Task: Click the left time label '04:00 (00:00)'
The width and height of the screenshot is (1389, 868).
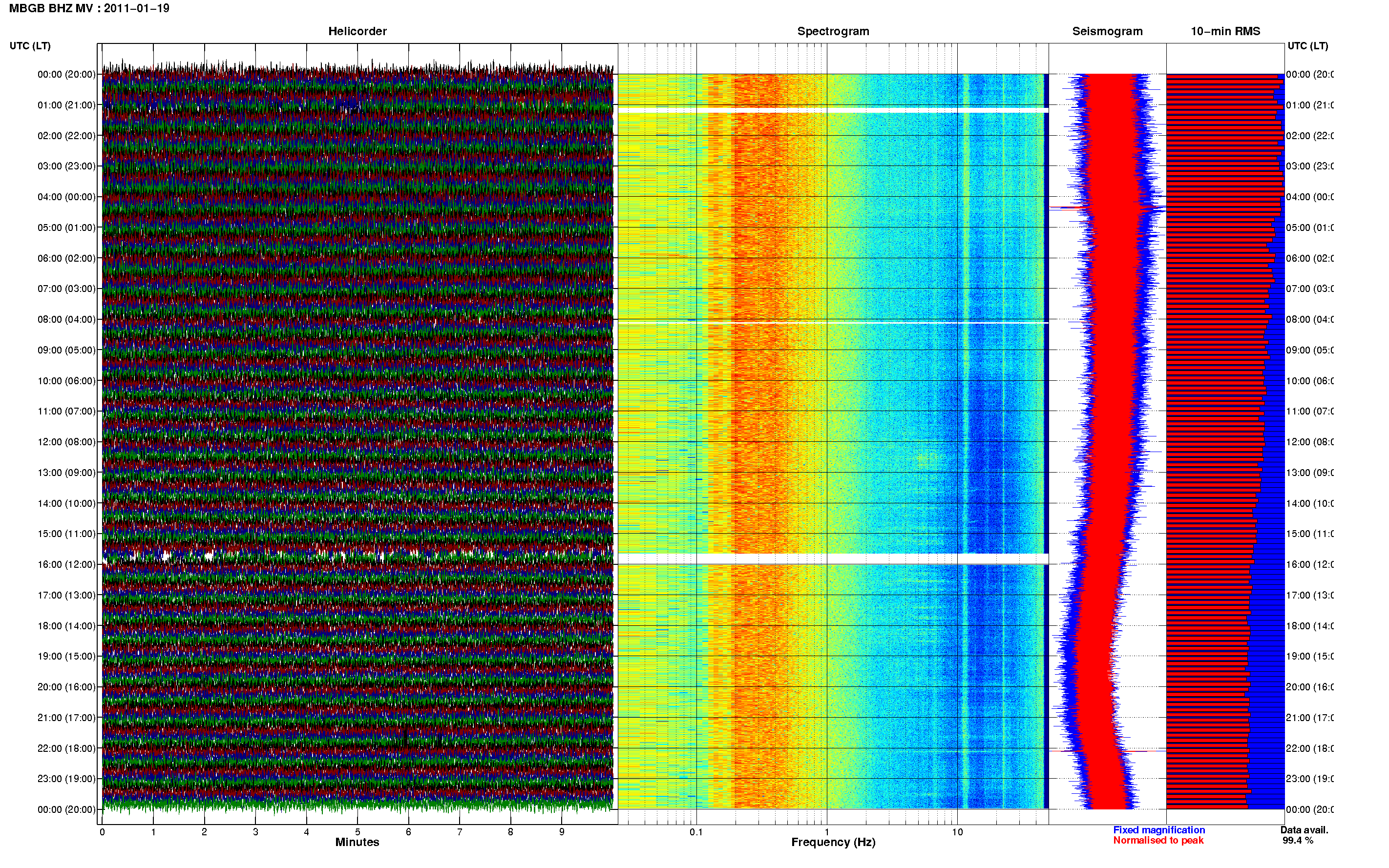Action: [66, 197]
